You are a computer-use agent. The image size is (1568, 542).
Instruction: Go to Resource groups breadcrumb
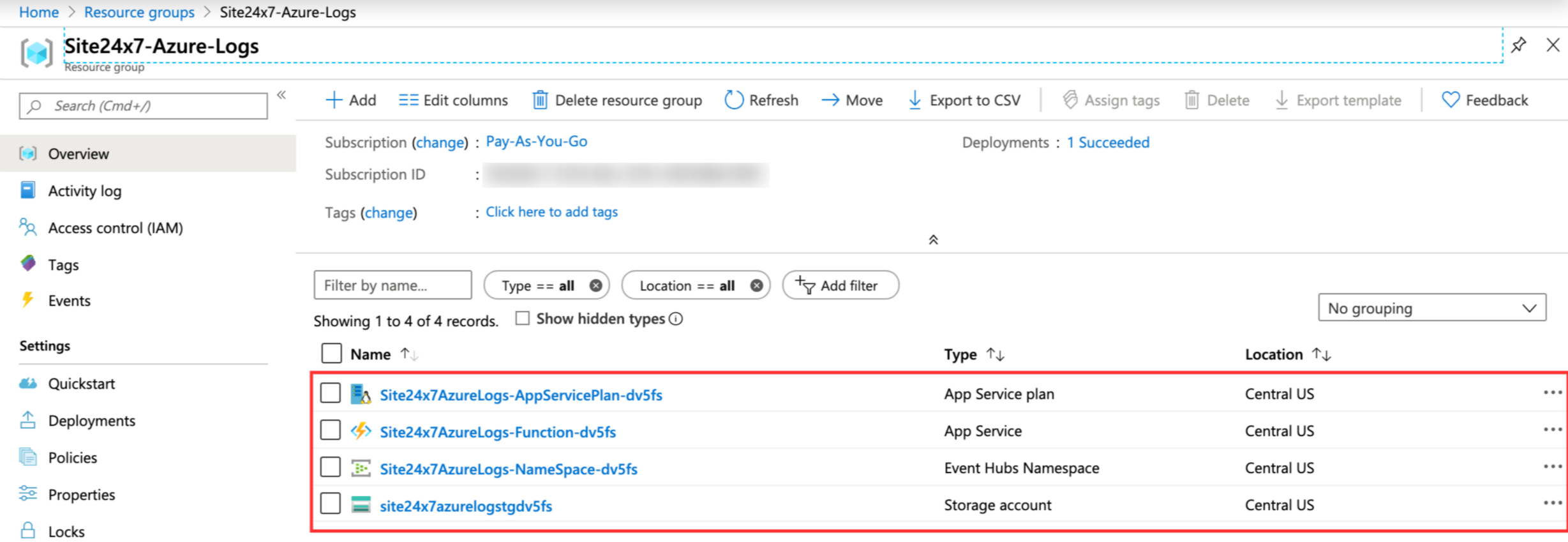tap(139, 12)
